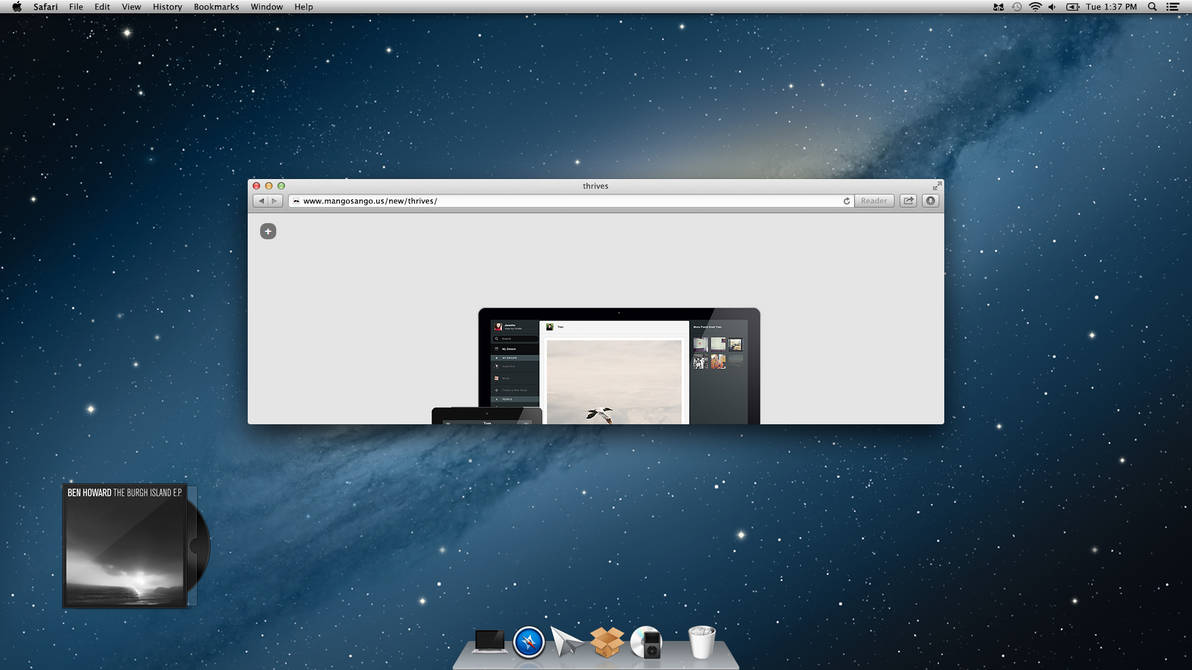Image resolution: width=1192 pixels, height=670 pixels.
Task: Click the Reader button
Action: 873,201
